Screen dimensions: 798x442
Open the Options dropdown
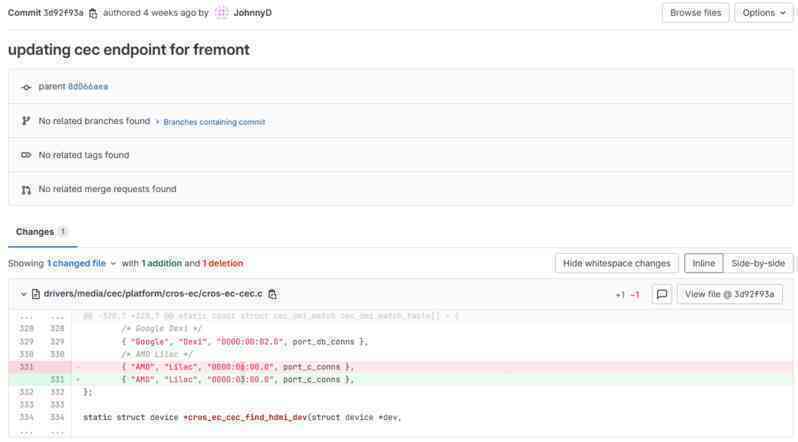[x=763, y=13]
